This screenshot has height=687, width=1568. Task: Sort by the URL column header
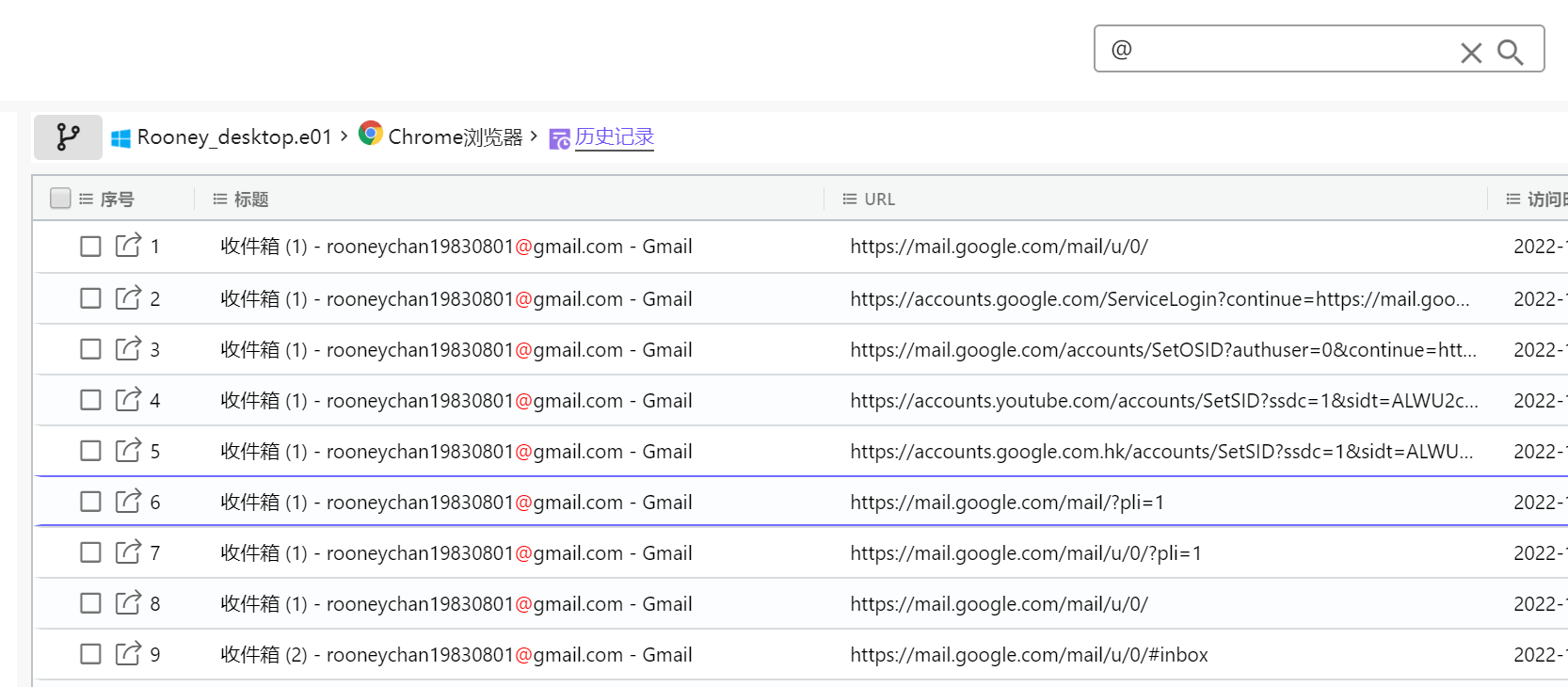pyautogui.click(x=880, y=199)
